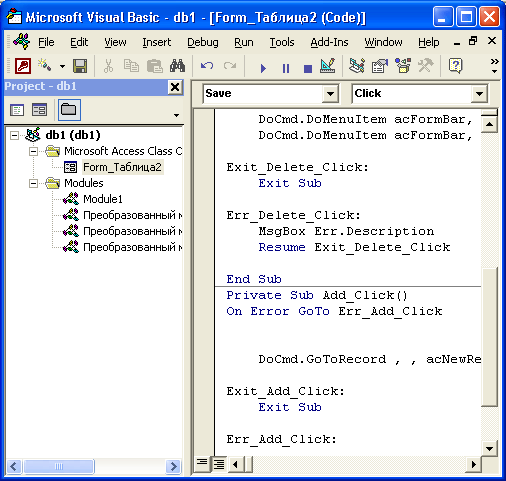This screenshot has width=506, height=481.
Task: Open the Object Browser icon
Action: (403, 66)
